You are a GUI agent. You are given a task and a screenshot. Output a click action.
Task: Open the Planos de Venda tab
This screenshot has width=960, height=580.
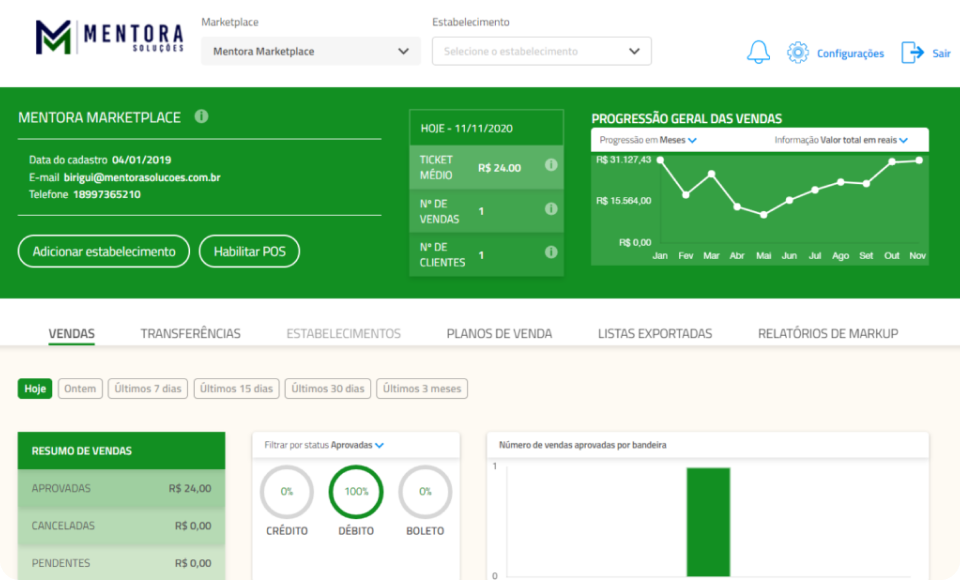[x=499, y=334]
